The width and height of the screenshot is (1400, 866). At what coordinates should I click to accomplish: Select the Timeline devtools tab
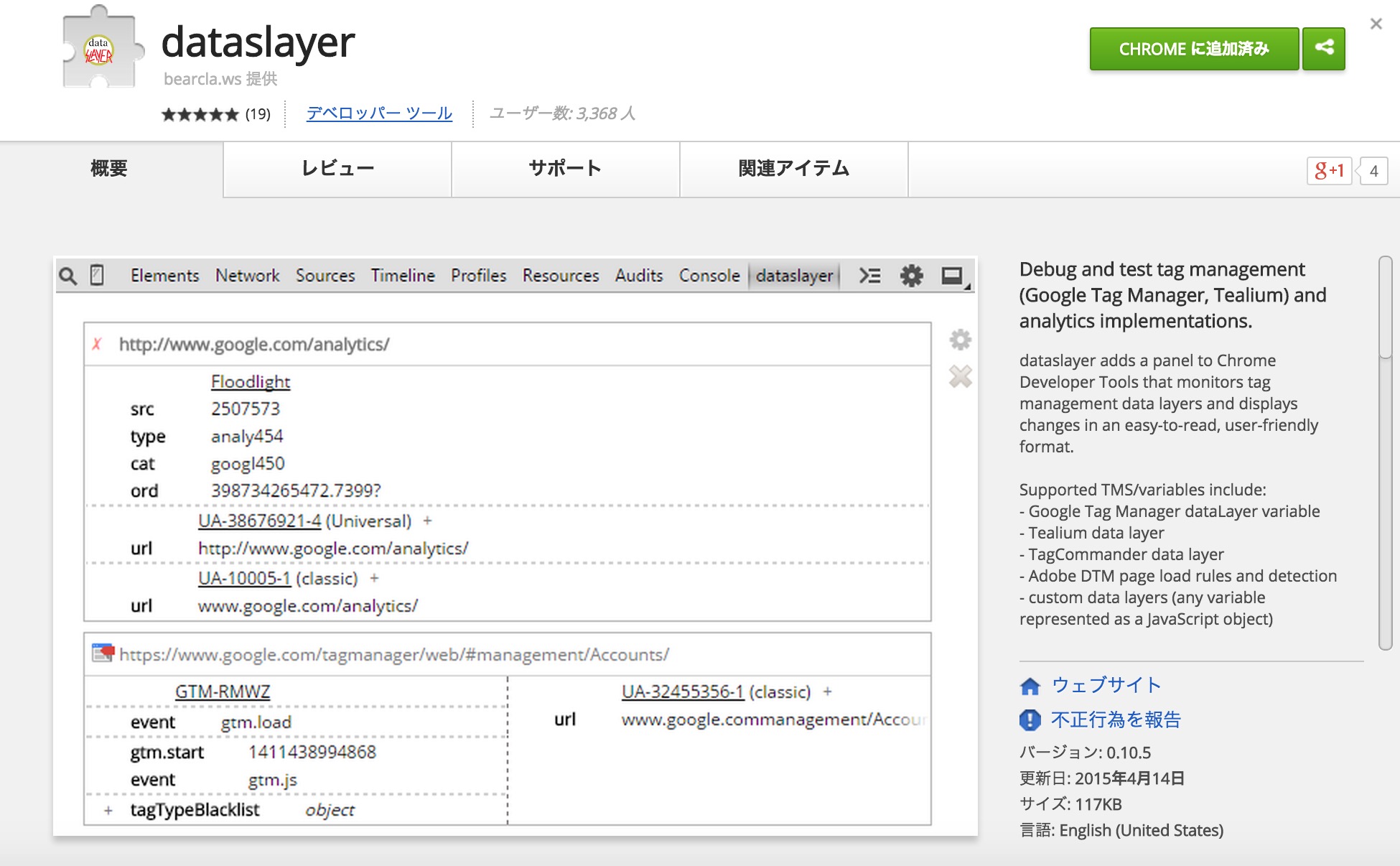tap(403, 275)
